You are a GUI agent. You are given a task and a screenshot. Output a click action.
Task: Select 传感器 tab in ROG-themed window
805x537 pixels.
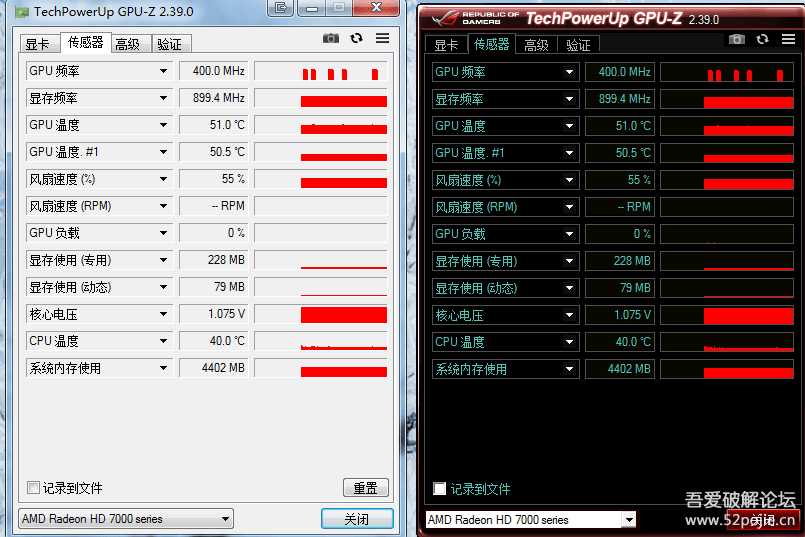[x=491, y=44]
